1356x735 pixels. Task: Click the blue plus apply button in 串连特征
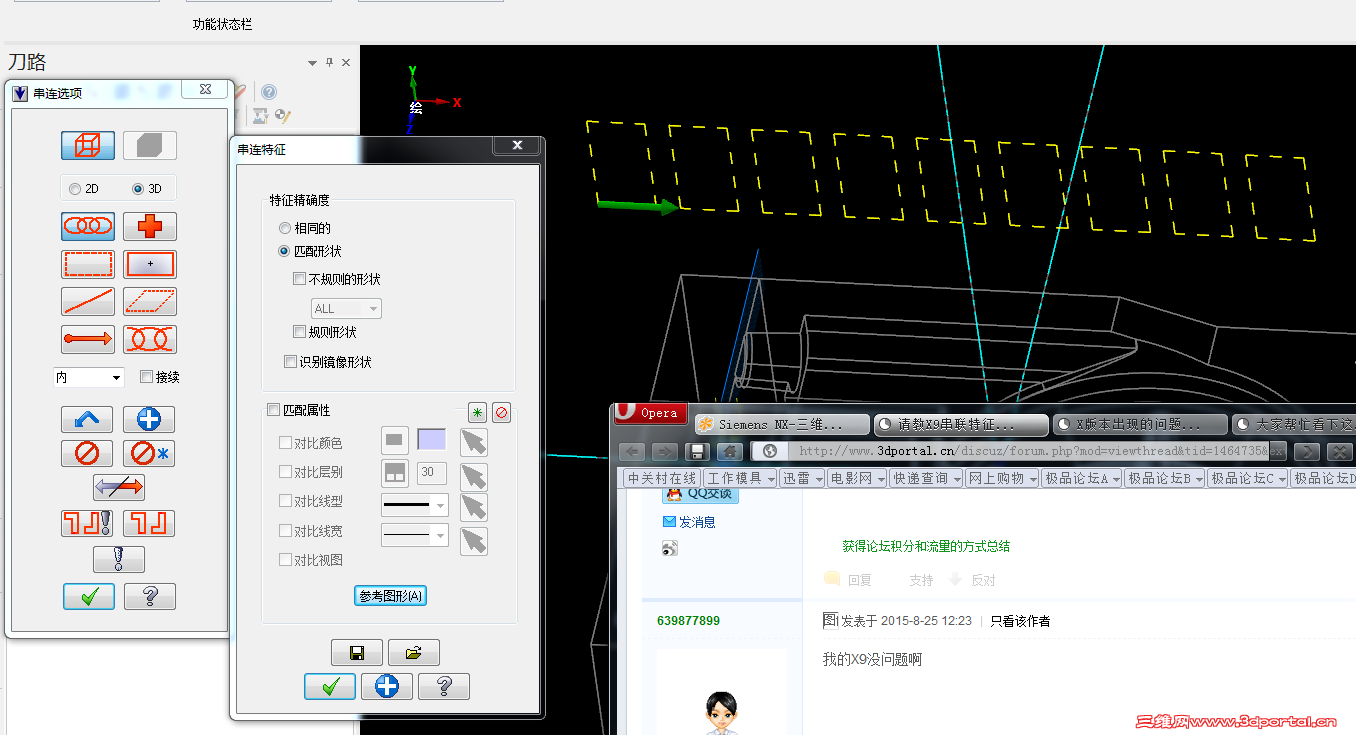[x=387, y=686]
